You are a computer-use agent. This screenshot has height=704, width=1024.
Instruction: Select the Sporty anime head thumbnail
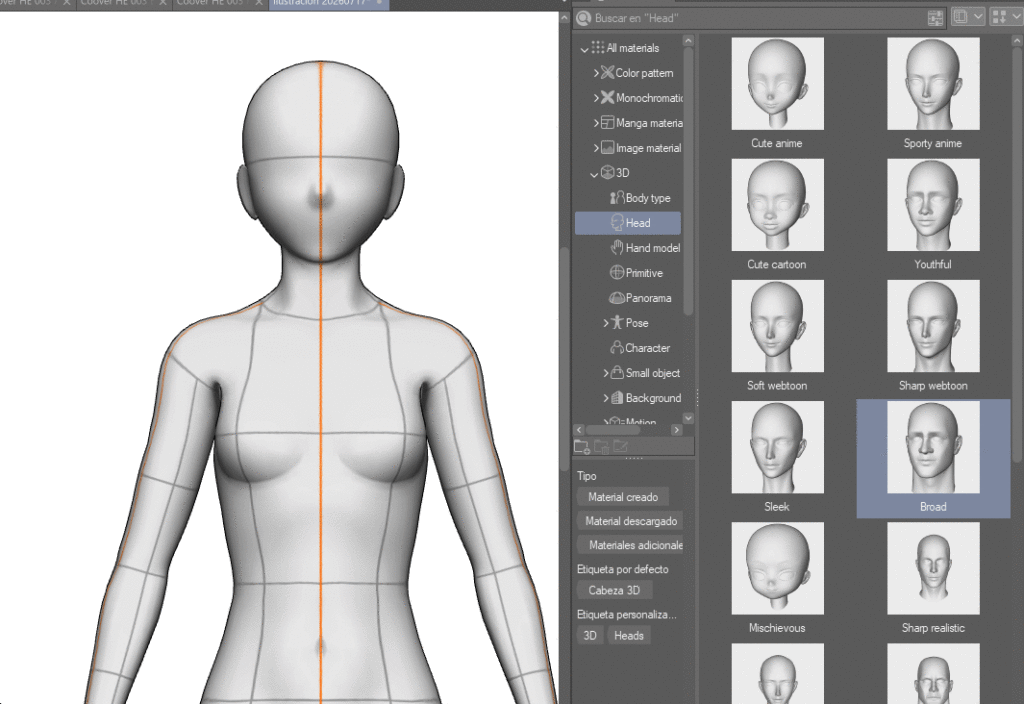tap(933, 84)
